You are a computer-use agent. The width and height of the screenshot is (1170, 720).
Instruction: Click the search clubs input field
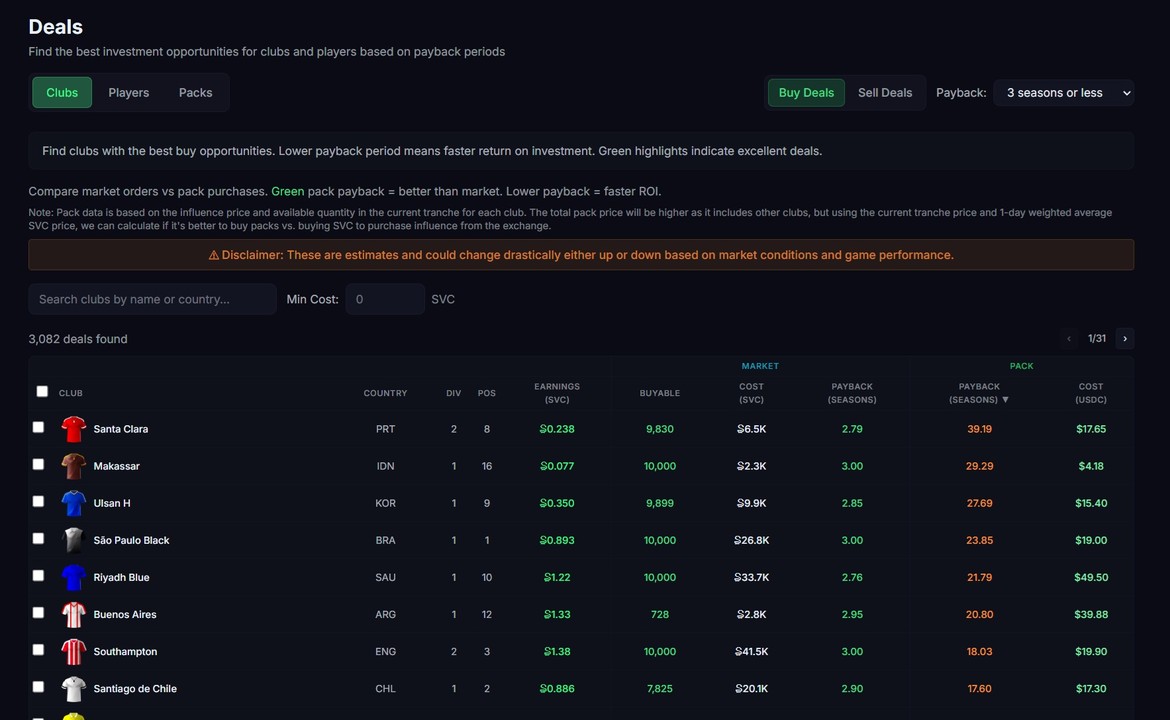(x=152, y=299)
